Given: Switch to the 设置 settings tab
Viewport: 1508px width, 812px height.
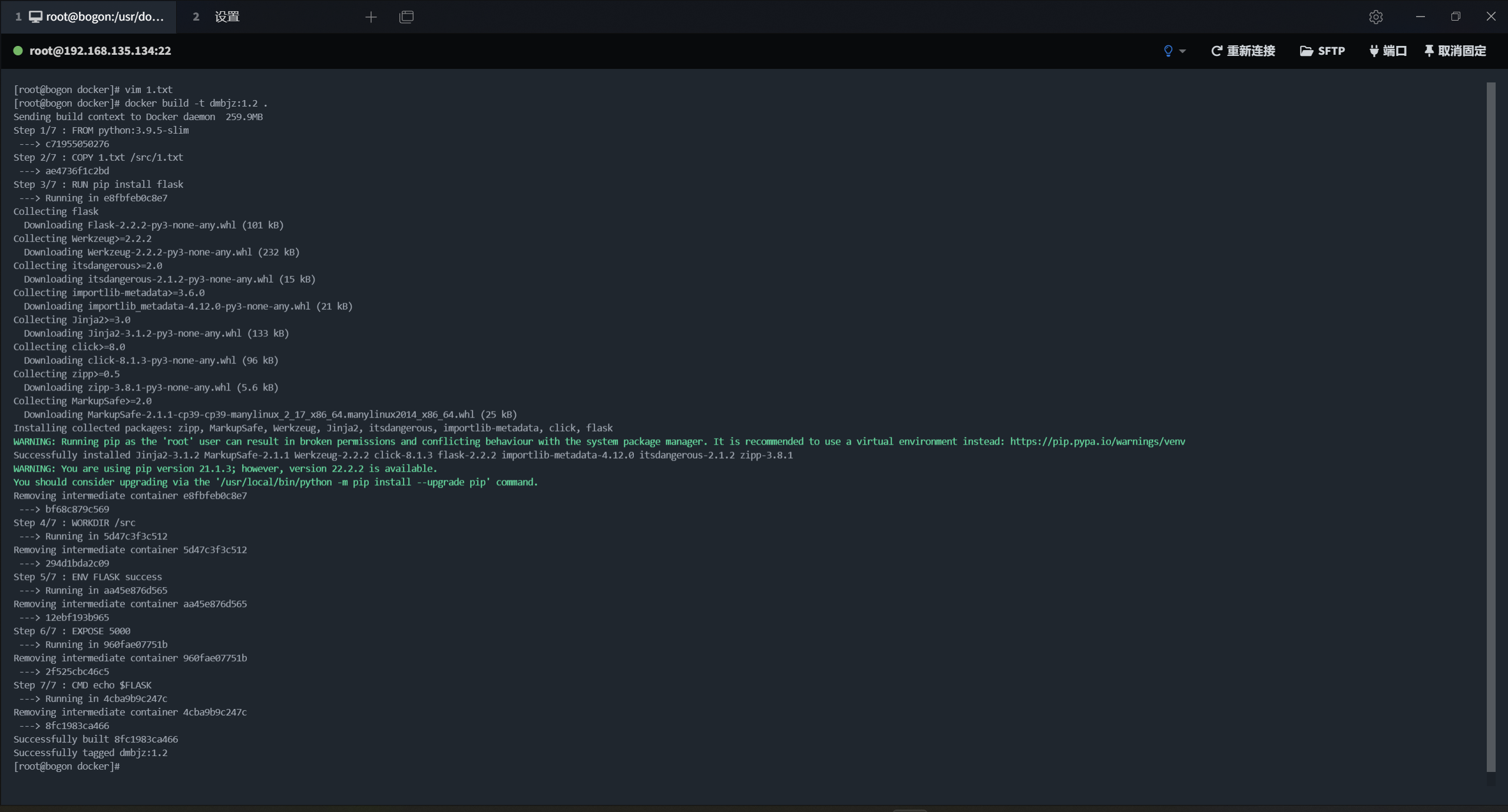Looking at the screenshot, I should coord(226,17).
